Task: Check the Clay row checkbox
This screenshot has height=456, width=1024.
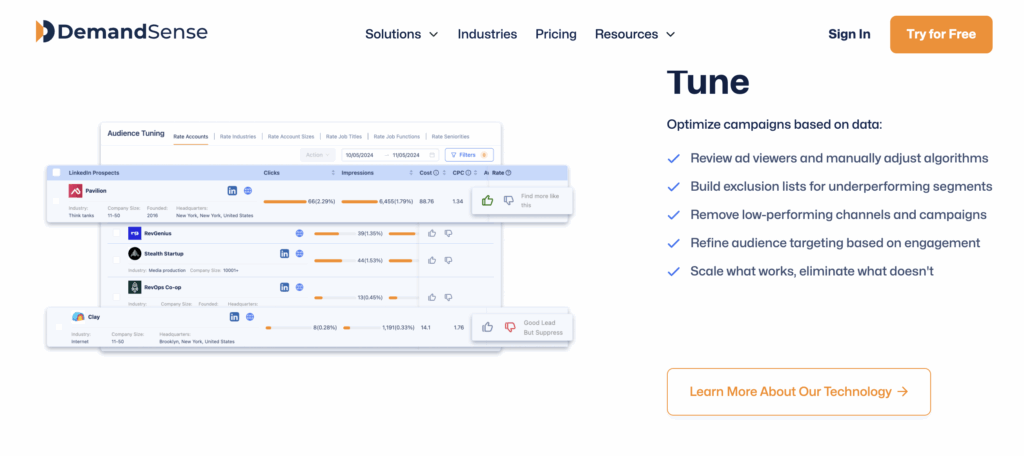Action: pos(59,327)
